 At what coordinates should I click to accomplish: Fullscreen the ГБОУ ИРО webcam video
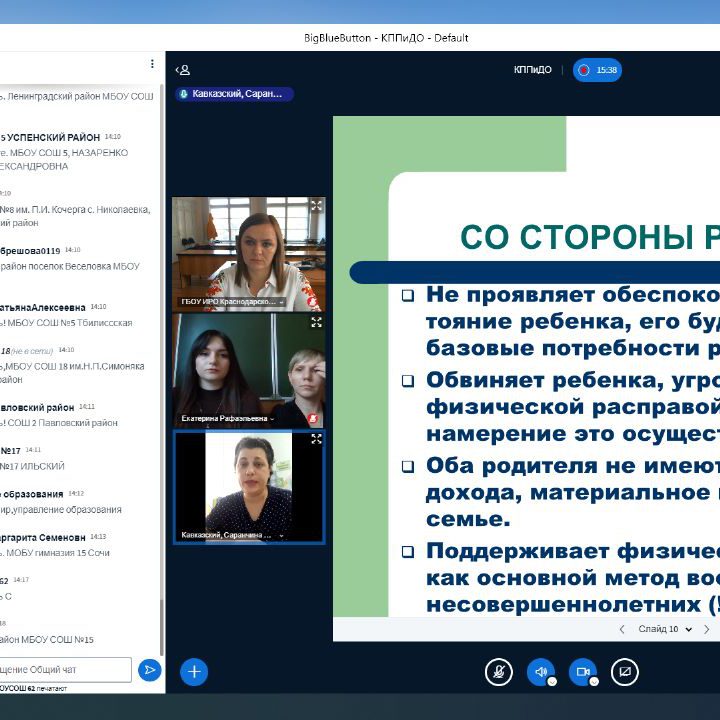click(x=316, y=206)
